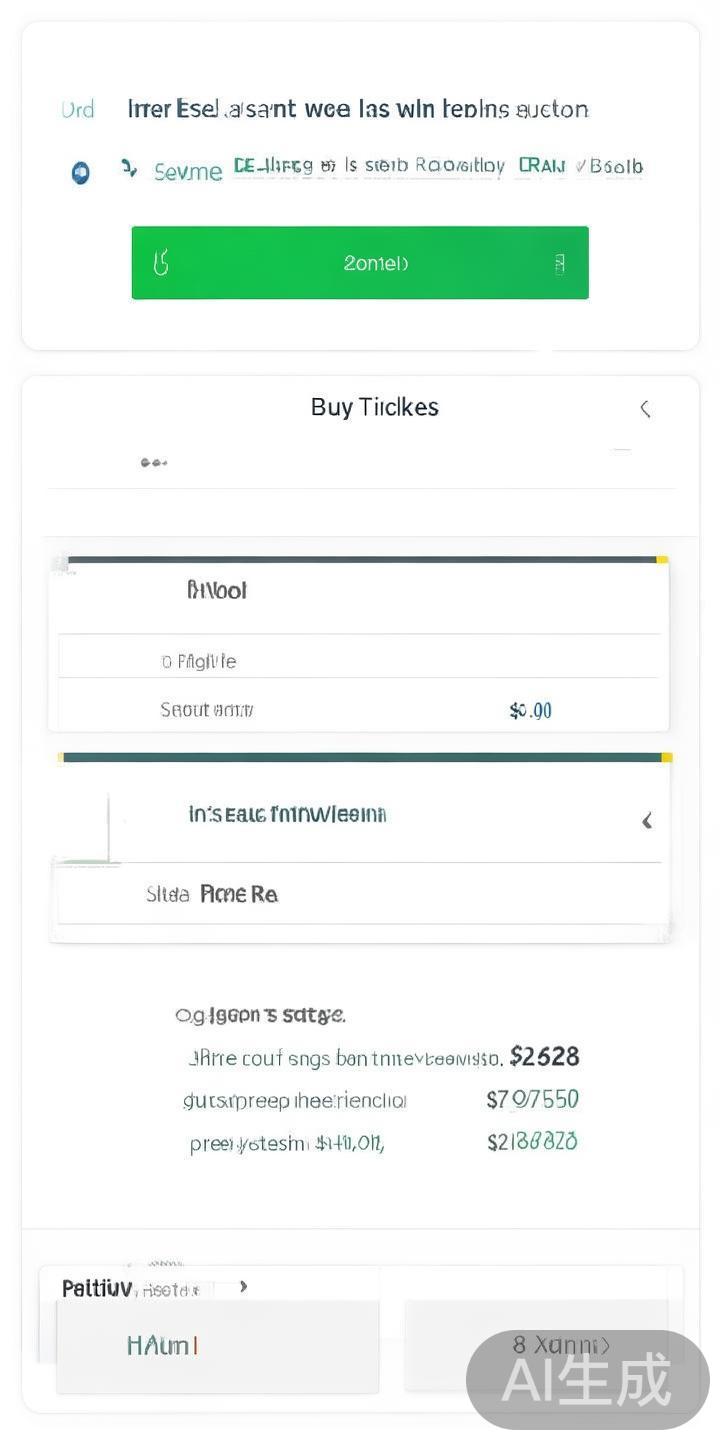The height and width of the screenshot is (1440, 720).
Task: Select the CRAN link in top row
Action: click(541, 166)
